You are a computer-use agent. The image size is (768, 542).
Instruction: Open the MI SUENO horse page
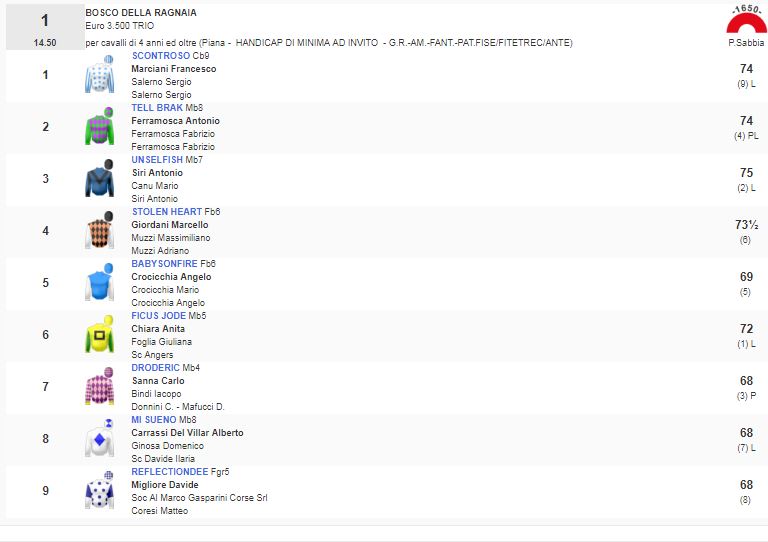coord(154,420)
